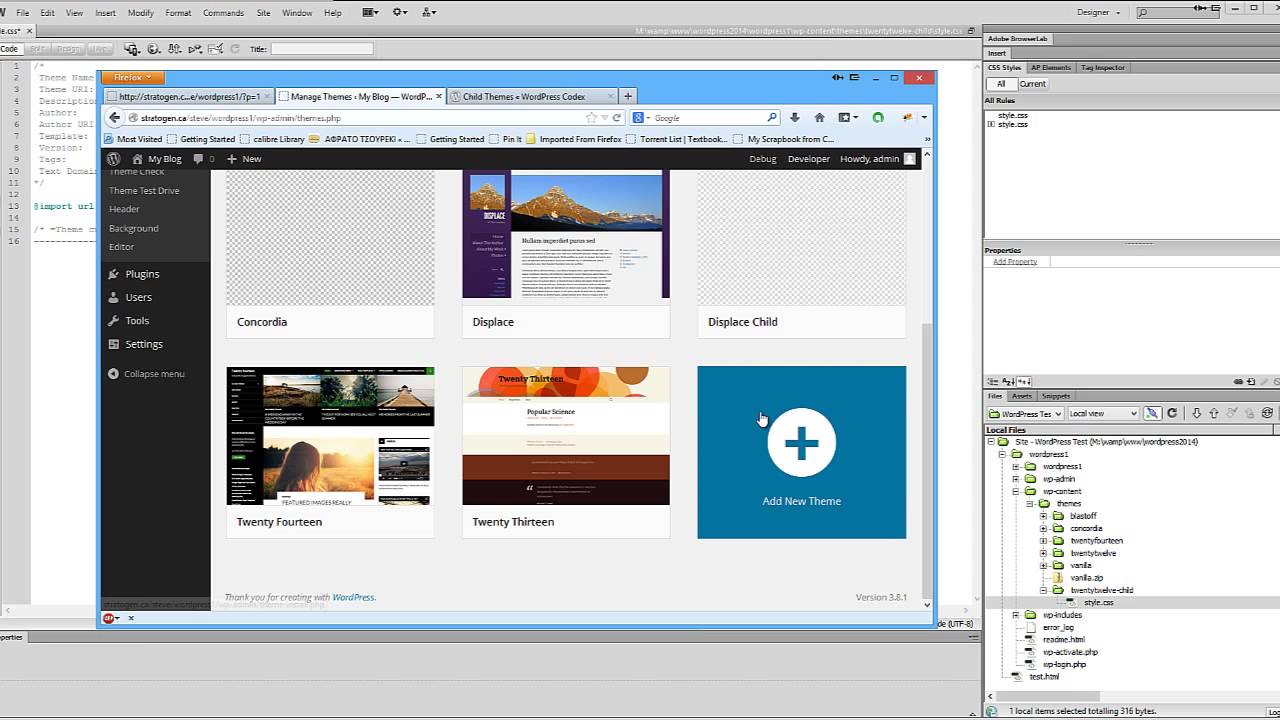
Task: Open the Designer workspace dropdown
Action: [x=1099, y=13]
